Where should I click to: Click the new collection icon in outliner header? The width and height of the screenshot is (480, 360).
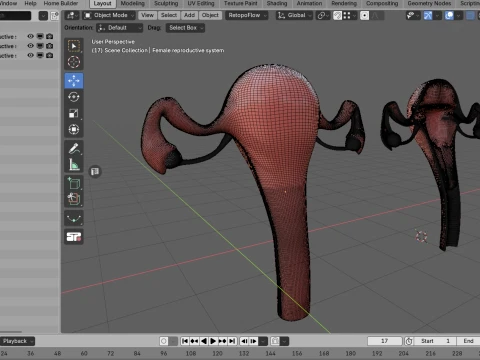54,16
